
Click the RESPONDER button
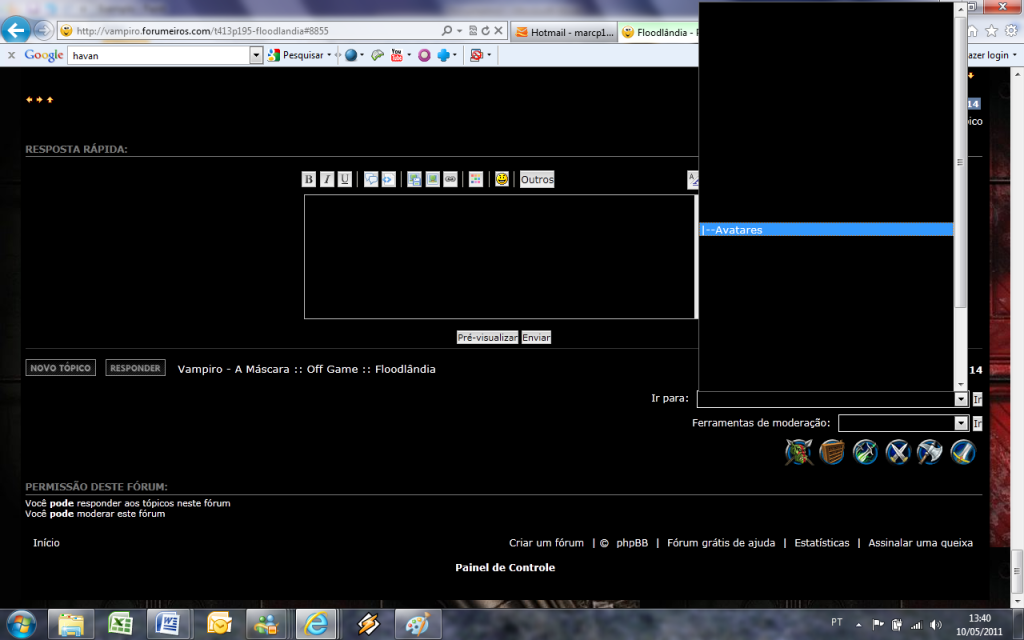(x=135, y=368)
